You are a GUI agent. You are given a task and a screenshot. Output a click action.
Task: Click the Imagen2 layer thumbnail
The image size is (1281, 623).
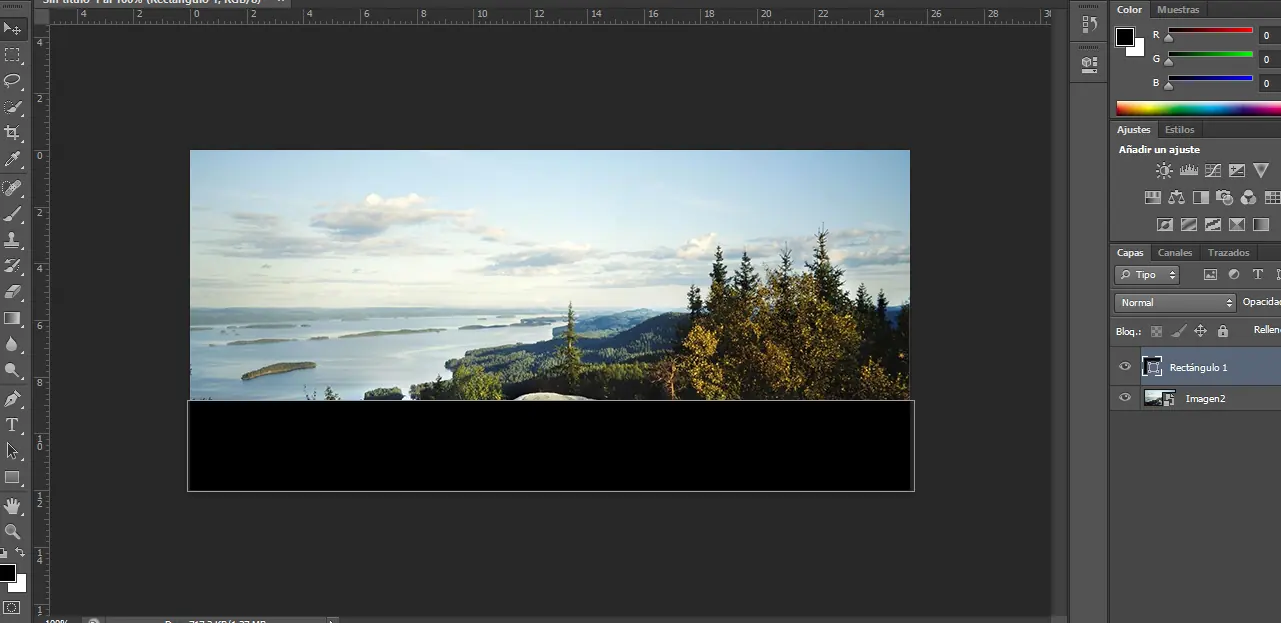[x=1159, y=398]
